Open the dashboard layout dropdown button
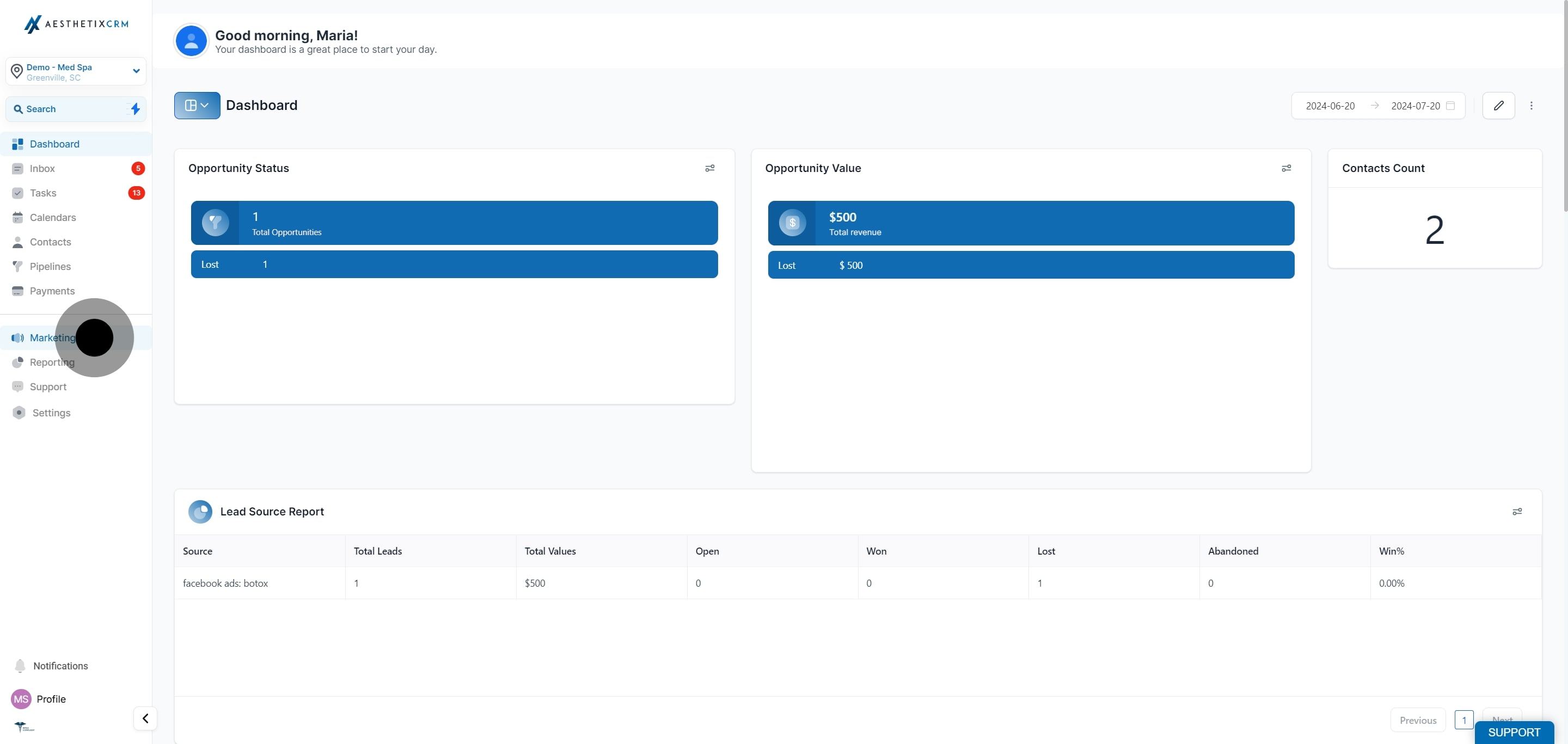This screenshot has width=1568, height=744. tap(197, 105)
